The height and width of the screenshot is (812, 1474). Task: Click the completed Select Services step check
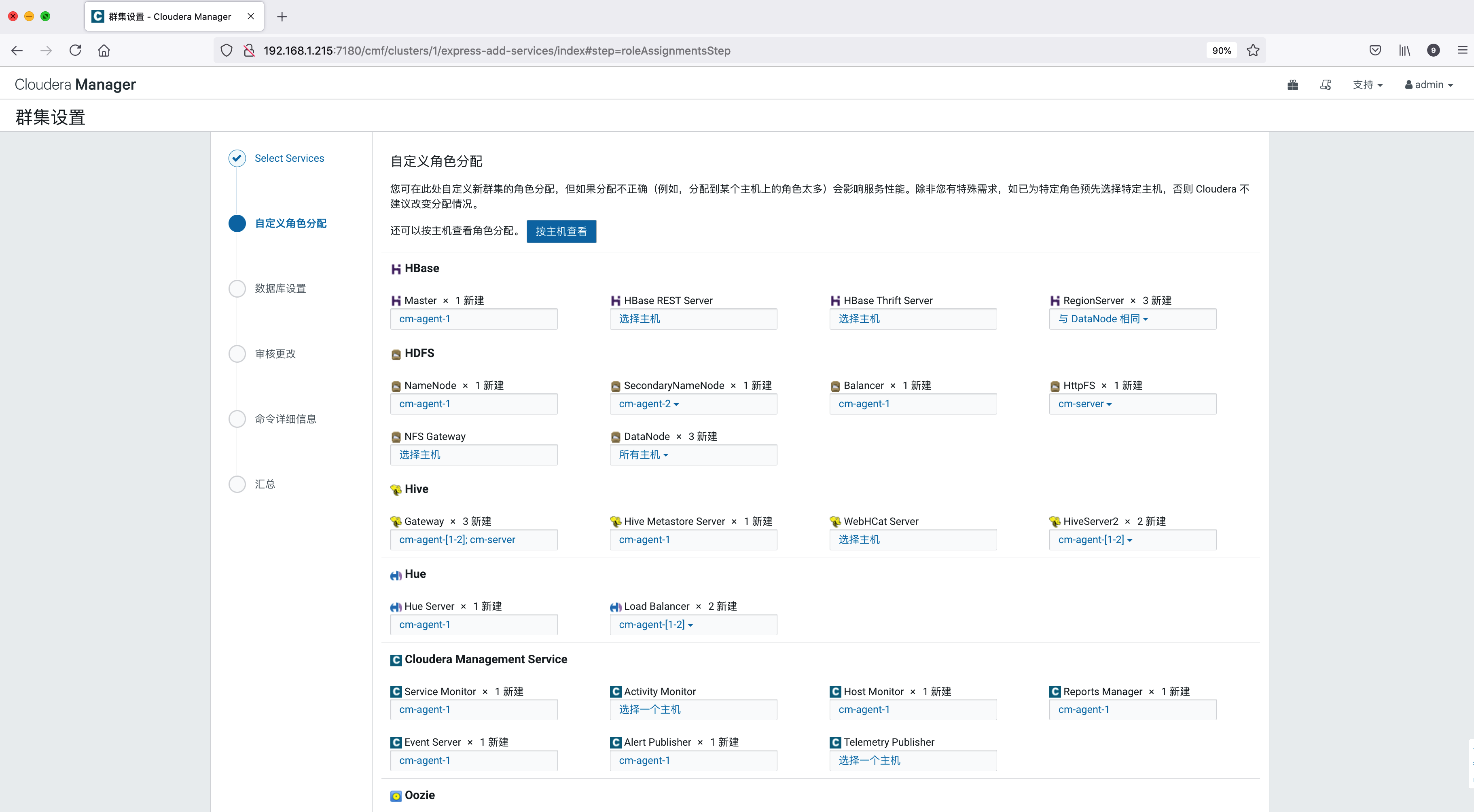pyautogui.click(x=237, y=158)
